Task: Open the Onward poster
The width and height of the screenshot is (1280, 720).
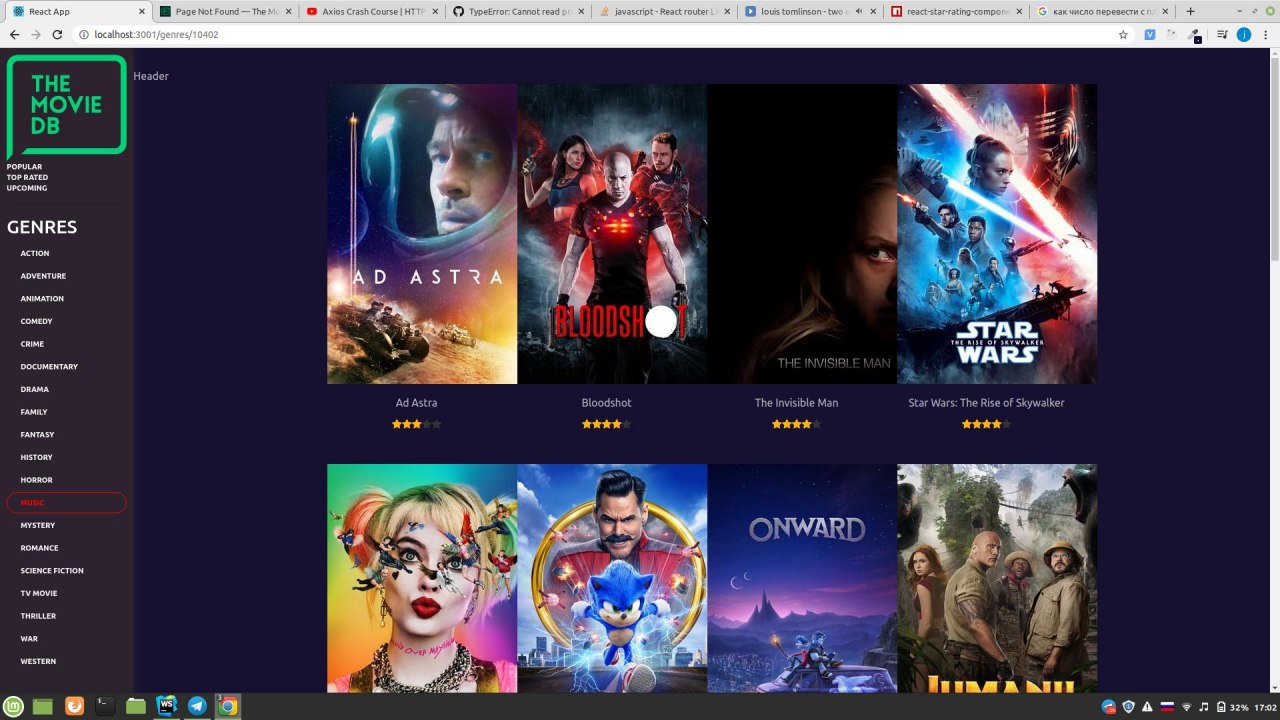Action: coord(802,578)
